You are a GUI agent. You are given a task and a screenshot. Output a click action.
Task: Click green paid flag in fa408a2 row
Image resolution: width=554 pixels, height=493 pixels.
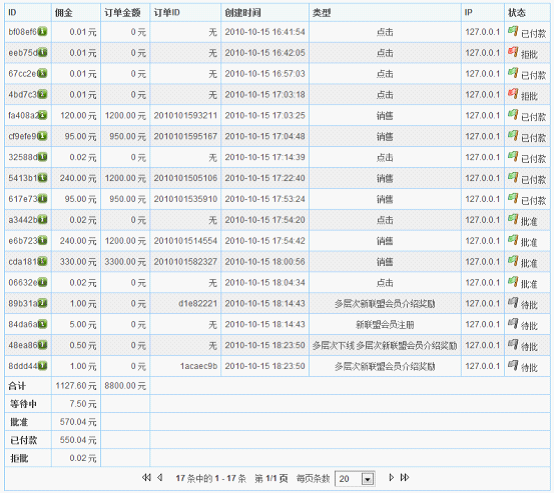coord(513,114)
